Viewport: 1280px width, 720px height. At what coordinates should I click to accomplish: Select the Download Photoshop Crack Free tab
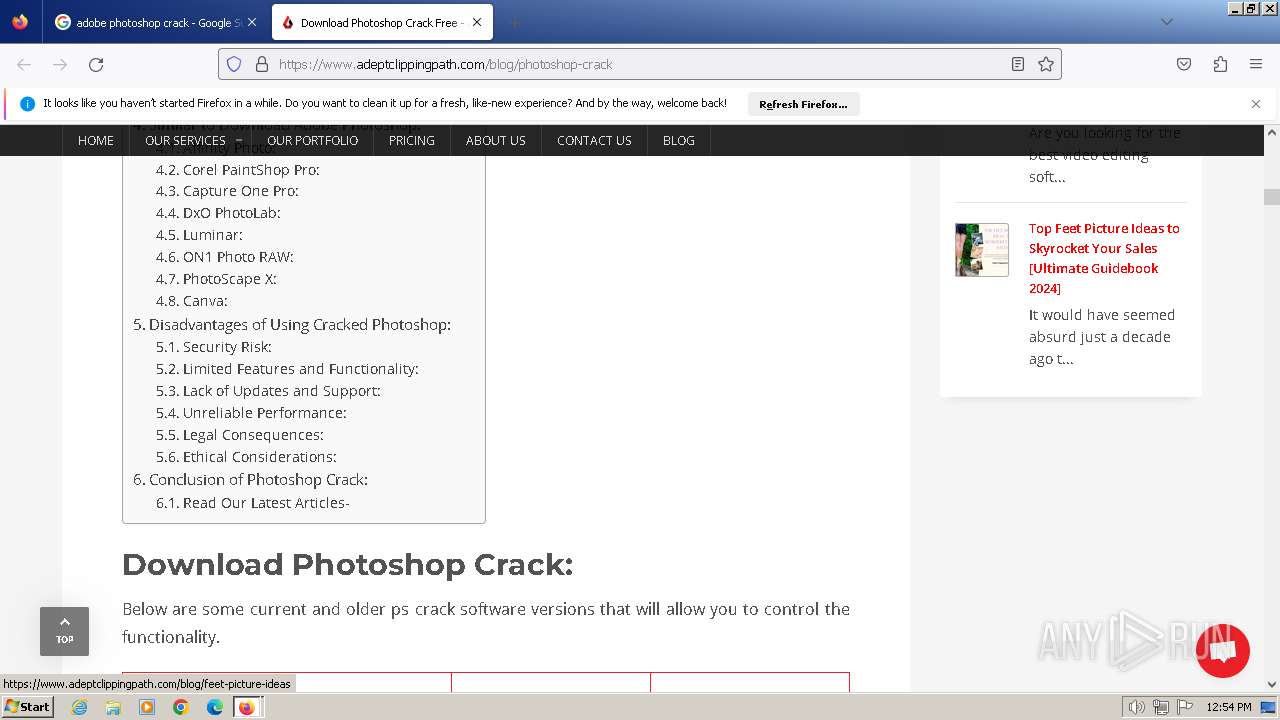coord(380,22)
